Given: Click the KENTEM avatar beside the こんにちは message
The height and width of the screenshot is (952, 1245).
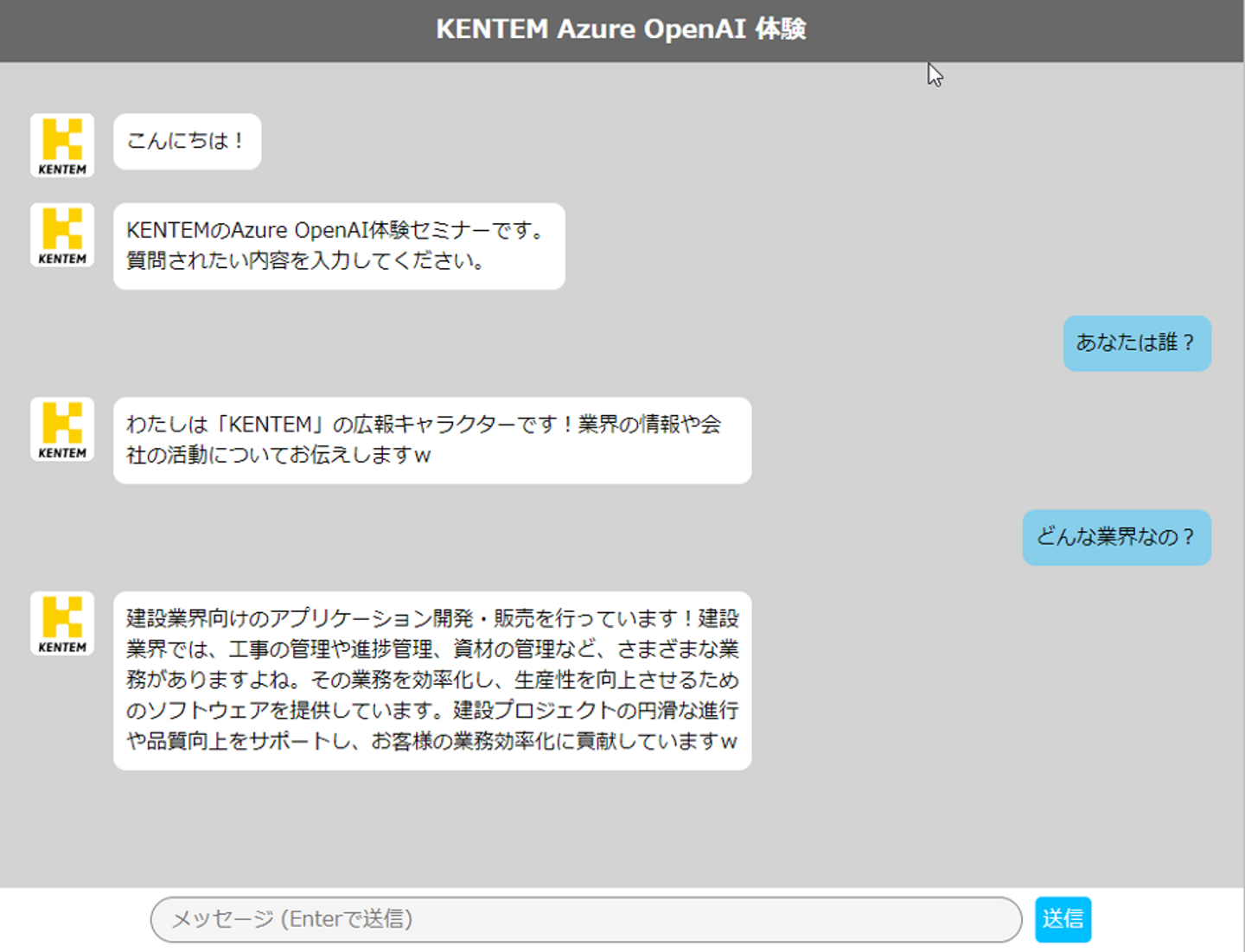Looking at the screenshot, I should pos(62,145).
